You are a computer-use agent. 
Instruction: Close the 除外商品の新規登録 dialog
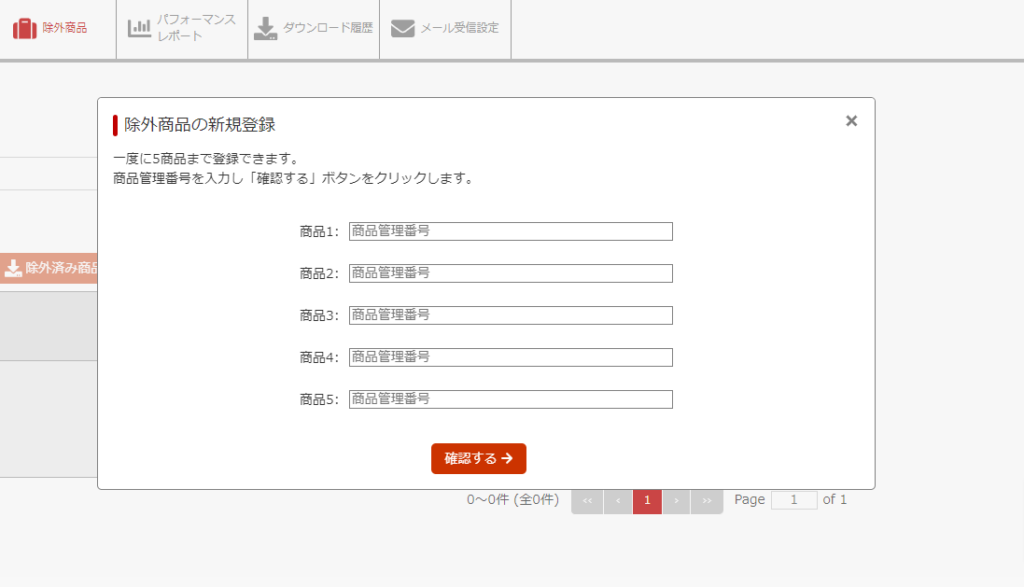click(851, 121)
